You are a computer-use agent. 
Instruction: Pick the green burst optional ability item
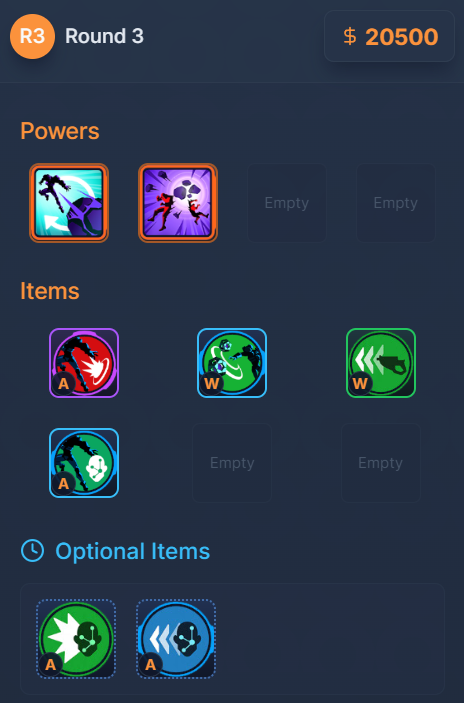click(76, 639)
